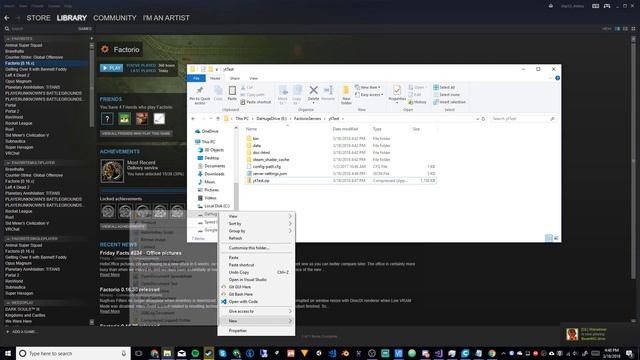Click the Steam library list scrollbar
This screenshot has width=640, height=360.
click(91, 86)
